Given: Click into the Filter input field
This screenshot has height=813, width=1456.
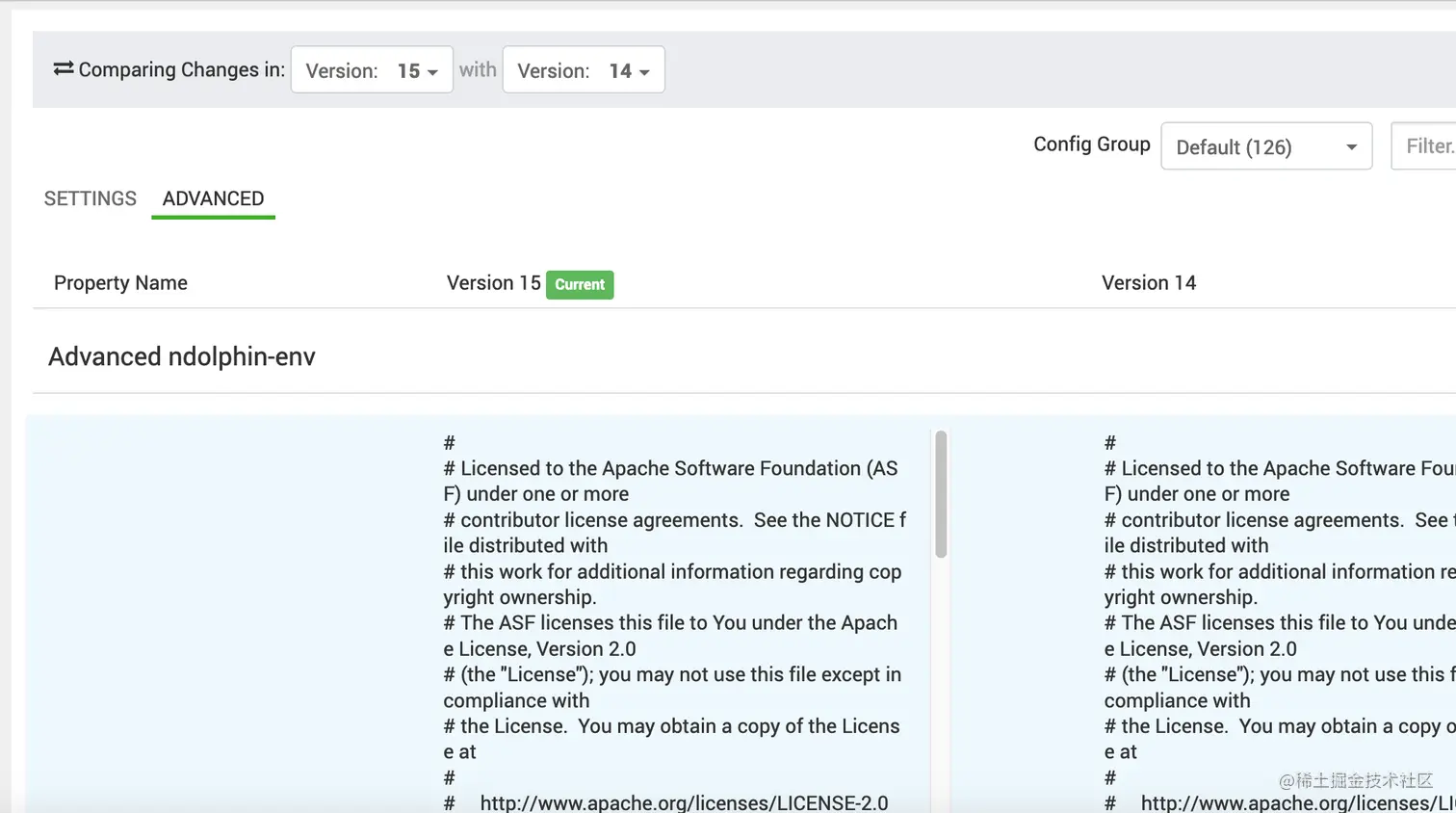Looking at the screenshot, I should click(1424, 146).
